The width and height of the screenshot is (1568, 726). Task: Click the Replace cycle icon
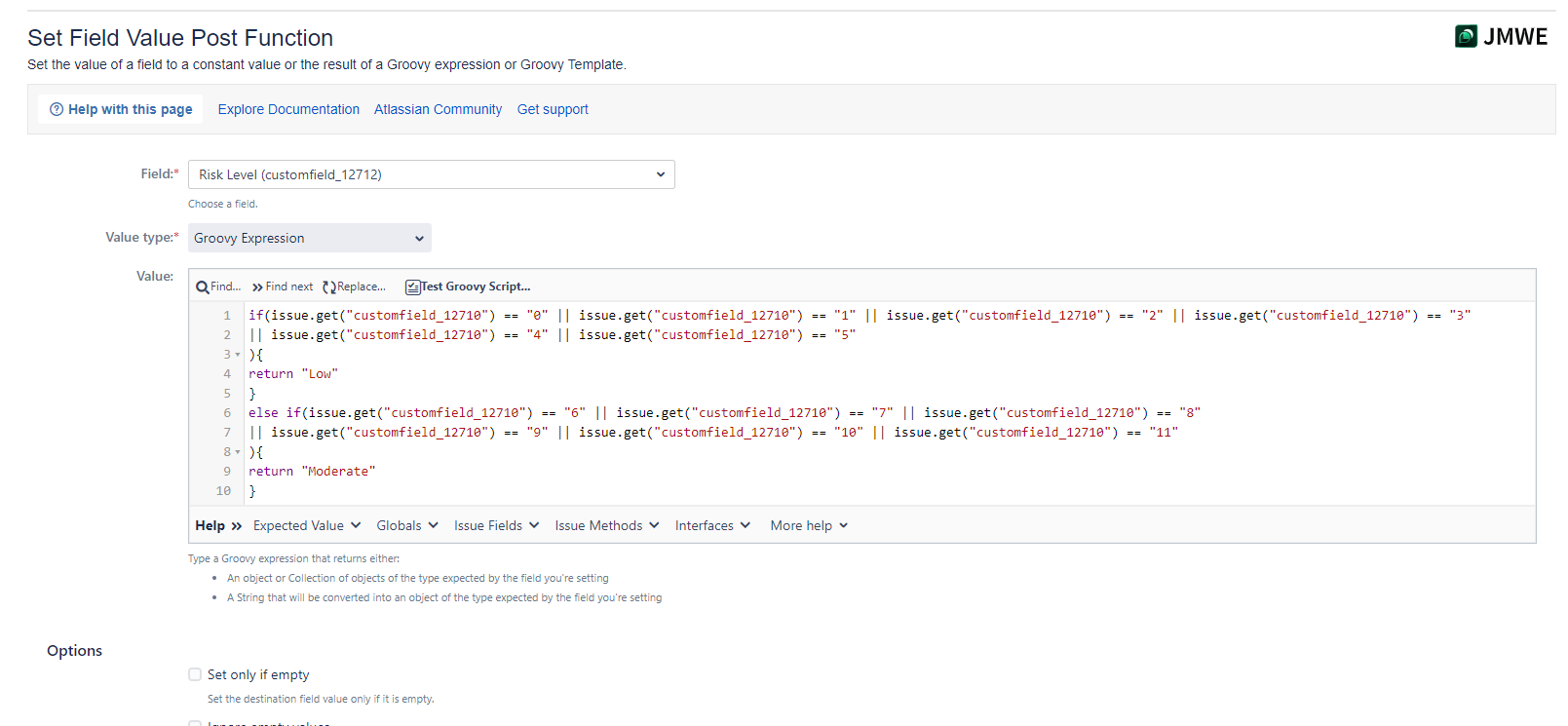tap(329, 287)
